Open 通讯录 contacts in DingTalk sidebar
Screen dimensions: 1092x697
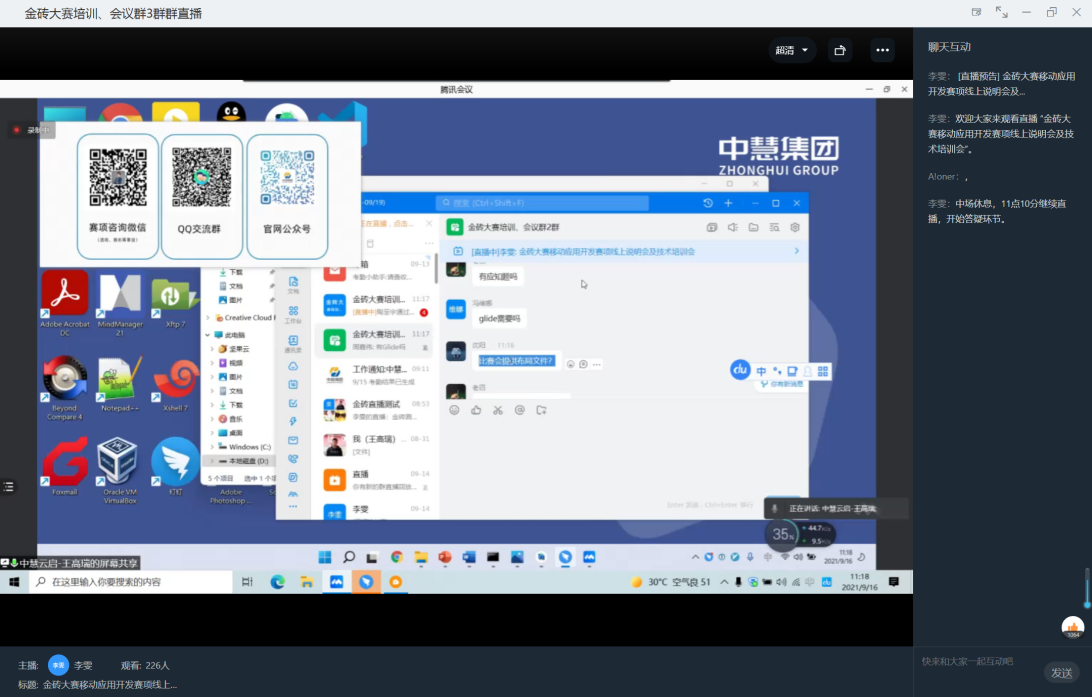(293, 343)
